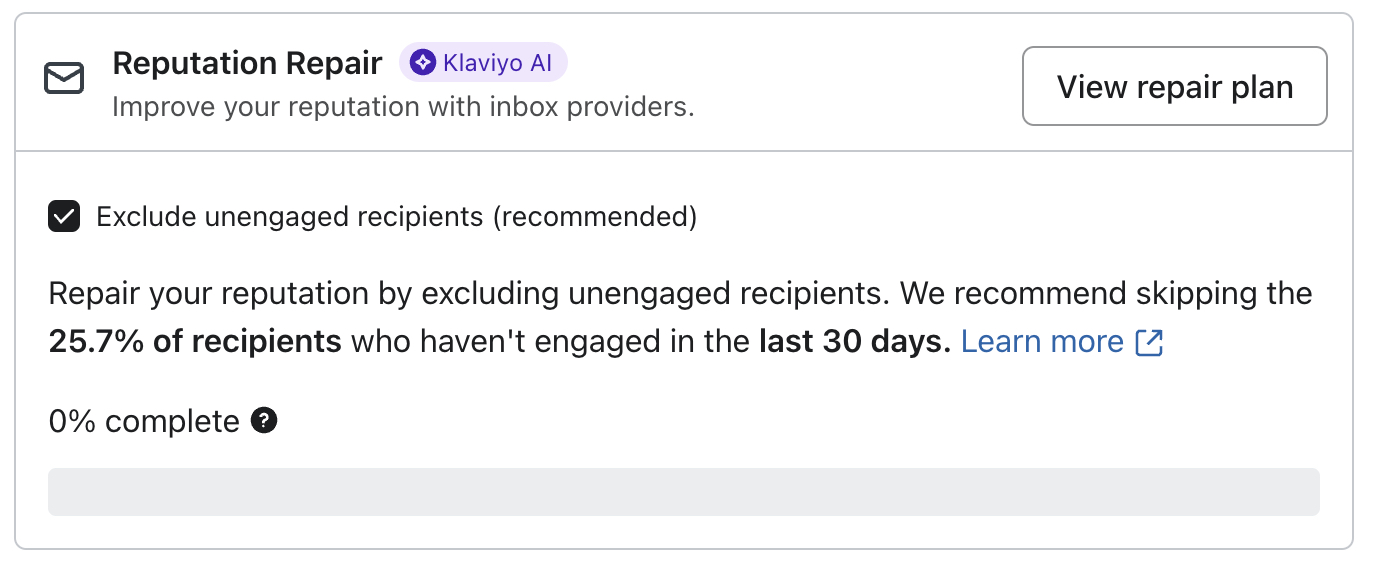Image resolution: width=1380 pixels, height=574 pixels.
Task: Click the word "(recommended)" in the checkbox label
Action: pyautogui.click(x=594, y=217)
